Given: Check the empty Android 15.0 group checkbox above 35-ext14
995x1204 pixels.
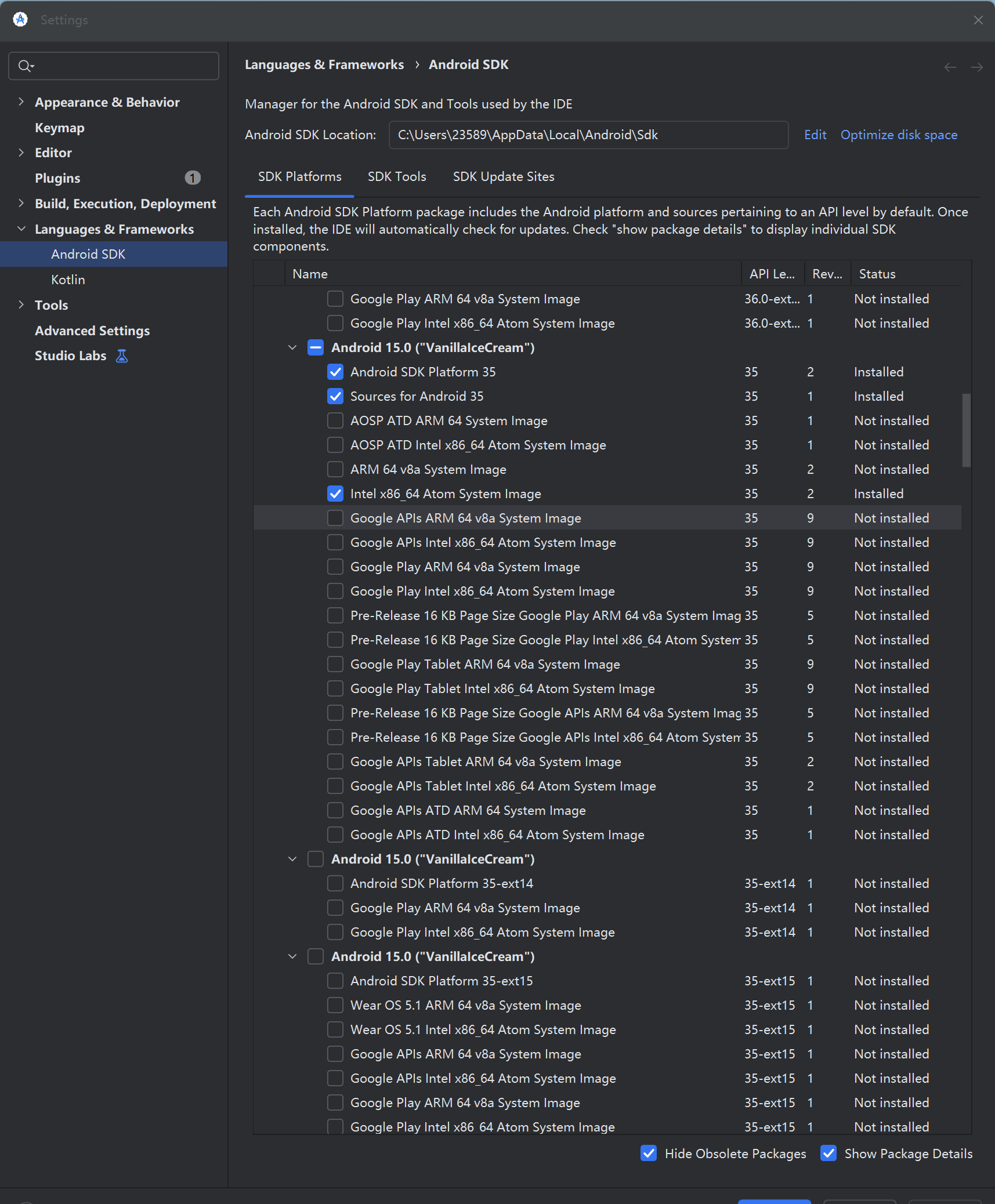Looking at the screenshot, I should 316,860.
